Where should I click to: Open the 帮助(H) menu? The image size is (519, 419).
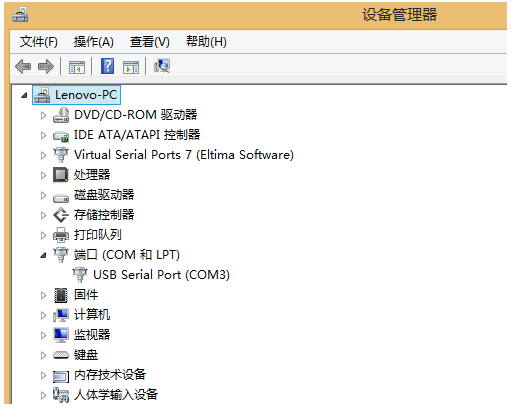[206, 42]
